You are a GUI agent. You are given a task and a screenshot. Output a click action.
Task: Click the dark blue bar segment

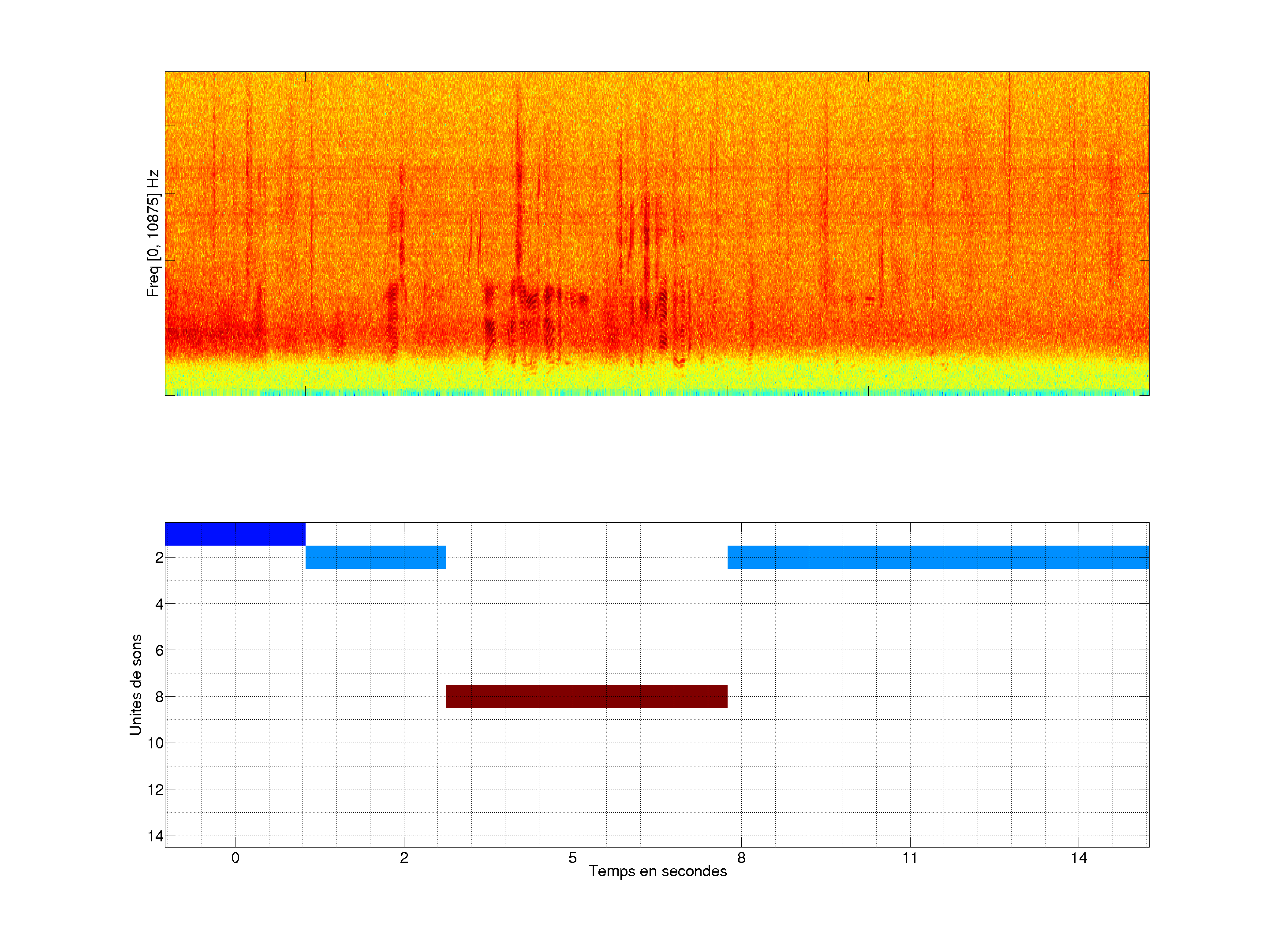click(x=235, y=534)
